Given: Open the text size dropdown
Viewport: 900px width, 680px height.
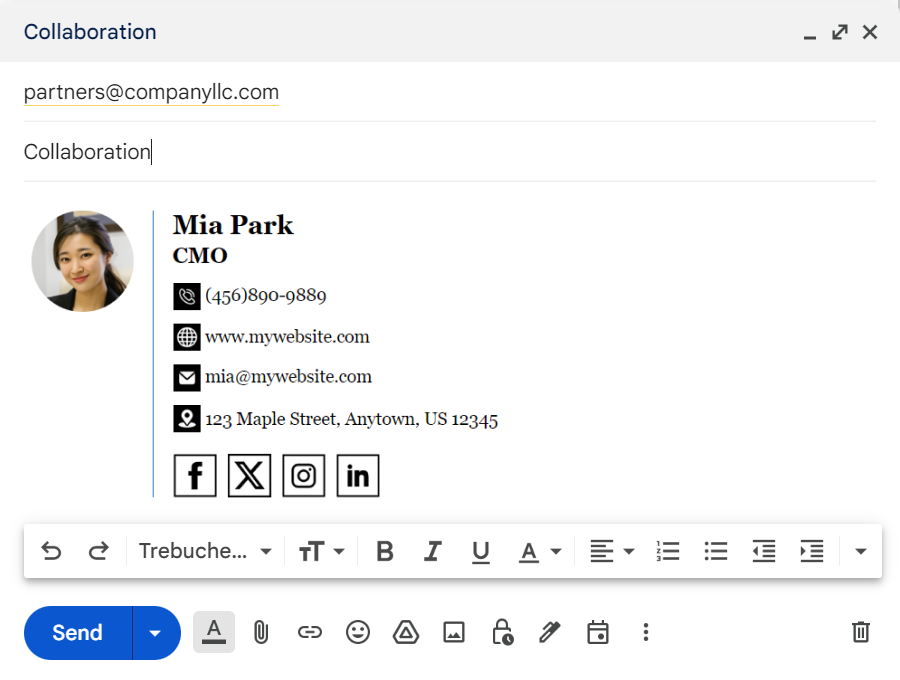Looking at the screenshot, I should click(x=321, y=551).
